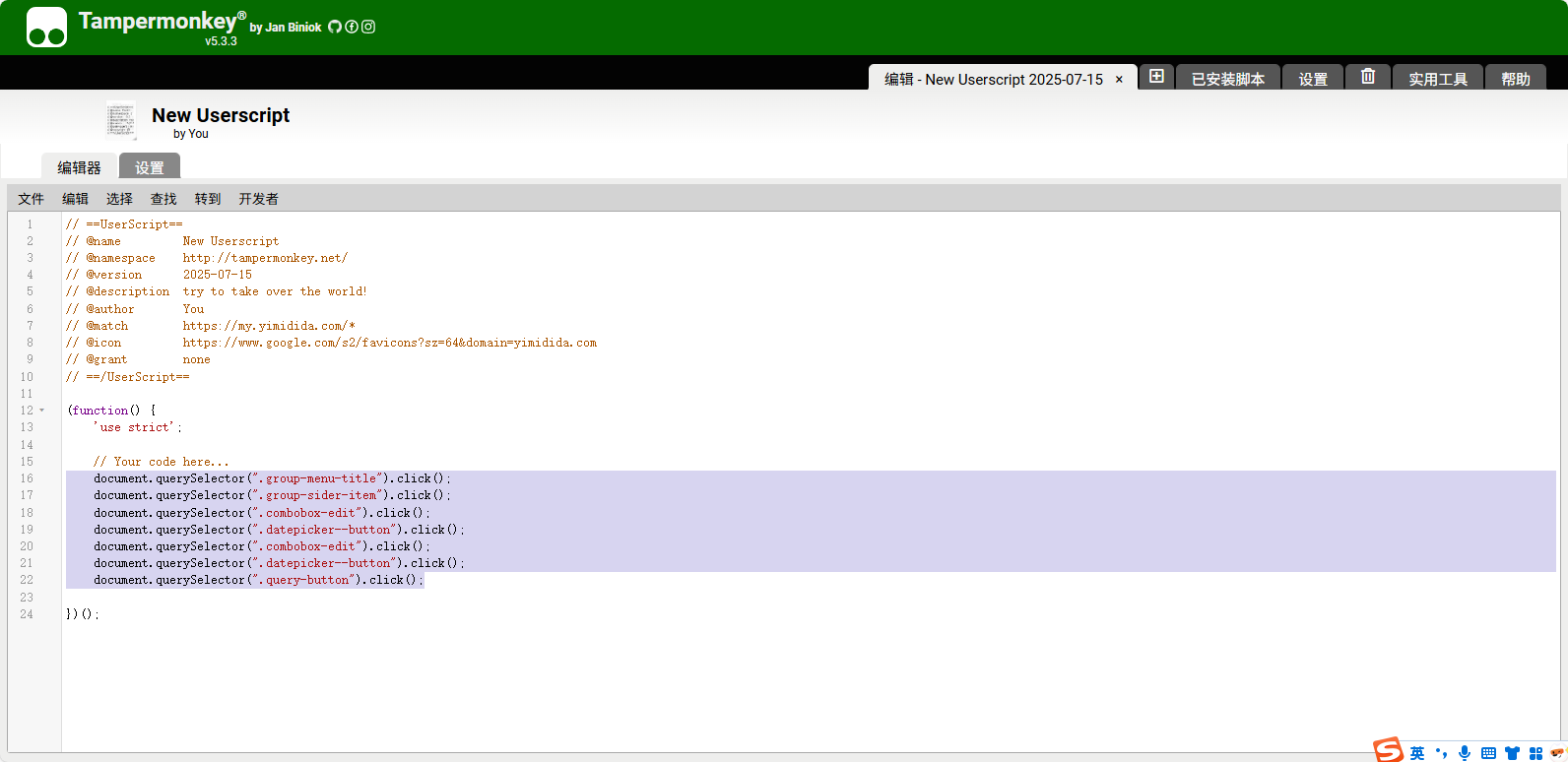Toggle the Sogou 英 language mode
The image size is (1568, 762).
tap(1417, 753)
